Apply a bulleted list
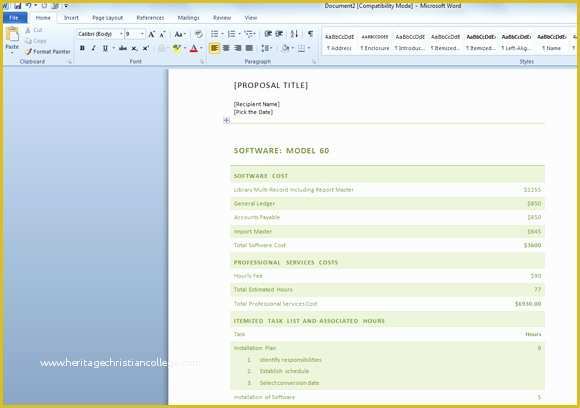This screenshot has height=408, width=580. click(x=215, y=34)
